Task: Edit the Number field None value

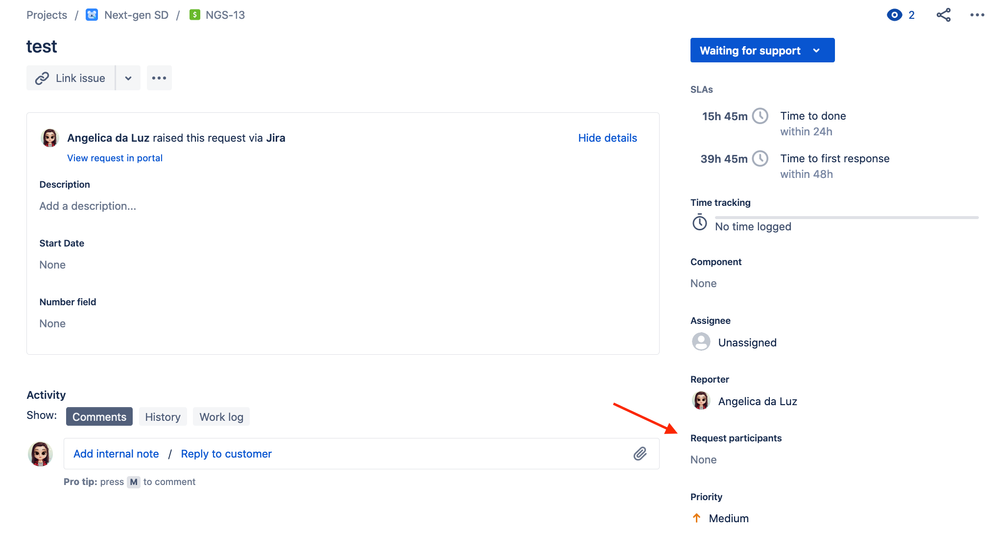Action: click(52, 323)
